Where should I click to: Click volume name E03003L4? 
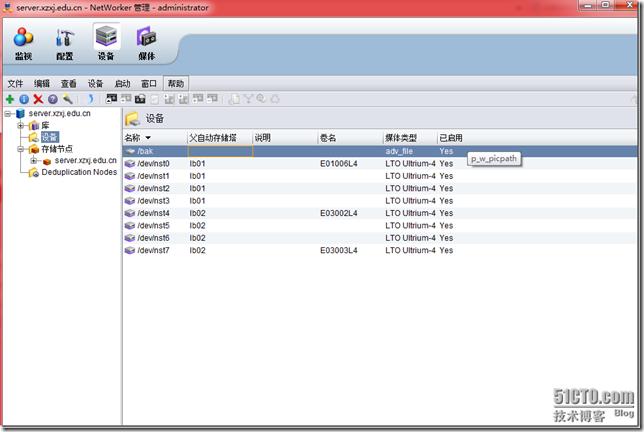point(339,250)
